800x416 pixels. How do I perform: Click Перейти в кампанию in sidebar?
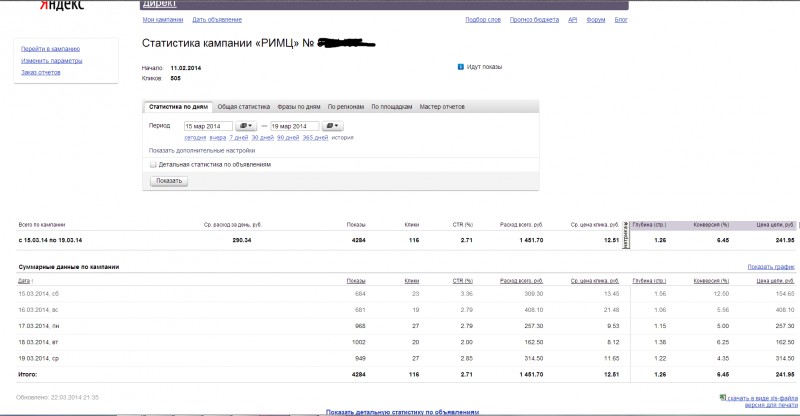50,49
